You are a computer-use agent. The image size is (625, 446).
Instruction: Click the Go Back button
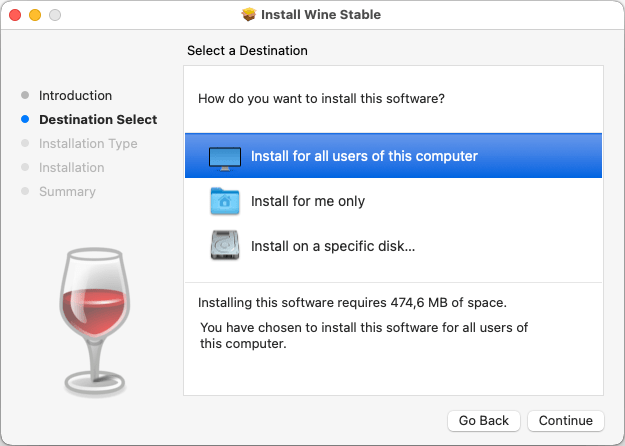click(483, 420)
